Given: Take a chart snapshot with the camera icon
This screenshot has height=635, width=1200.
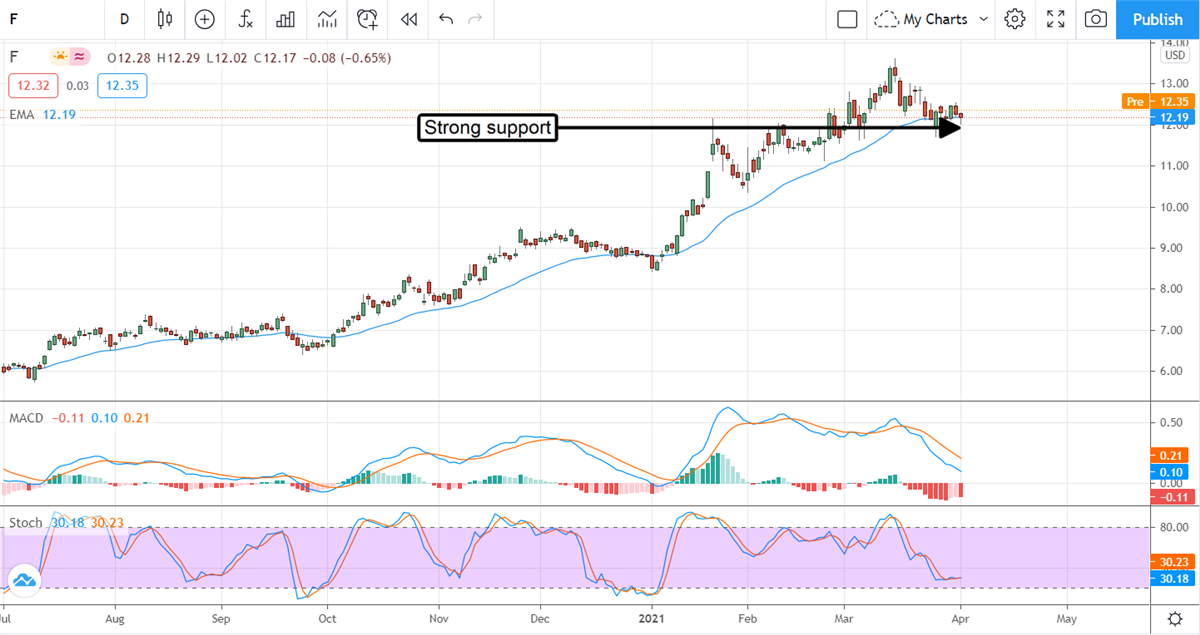Looking at the screenshot, I should click(1096, 19).
